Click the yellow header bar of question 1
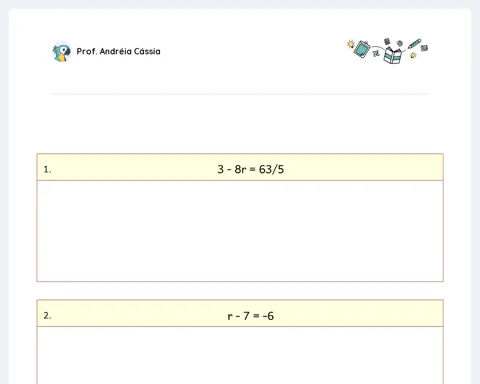Screen dimensions: 480x384 (240, 167)
